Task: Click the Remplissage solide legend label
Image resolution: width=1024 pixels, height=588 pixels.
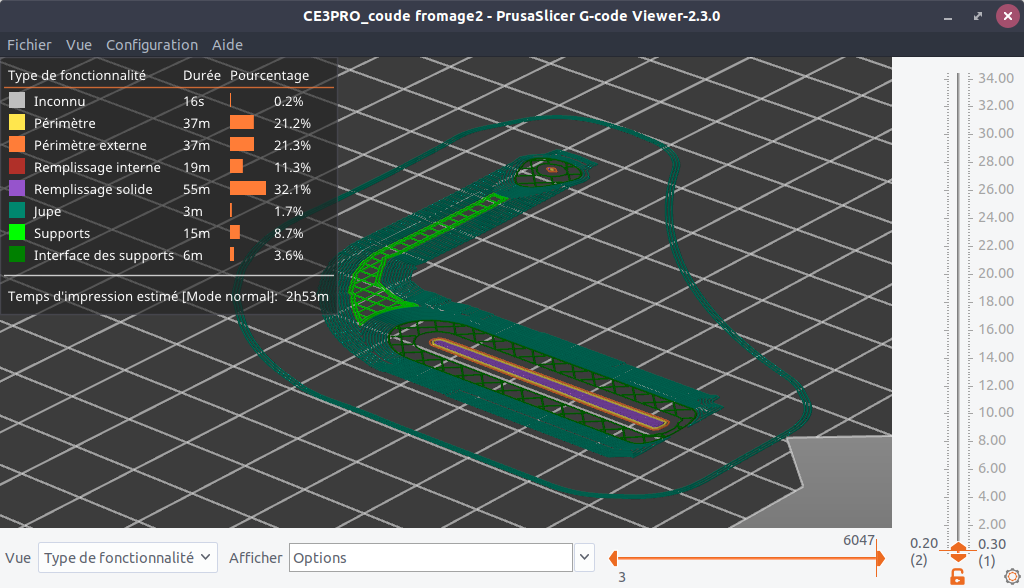Action: click(93, 189)
